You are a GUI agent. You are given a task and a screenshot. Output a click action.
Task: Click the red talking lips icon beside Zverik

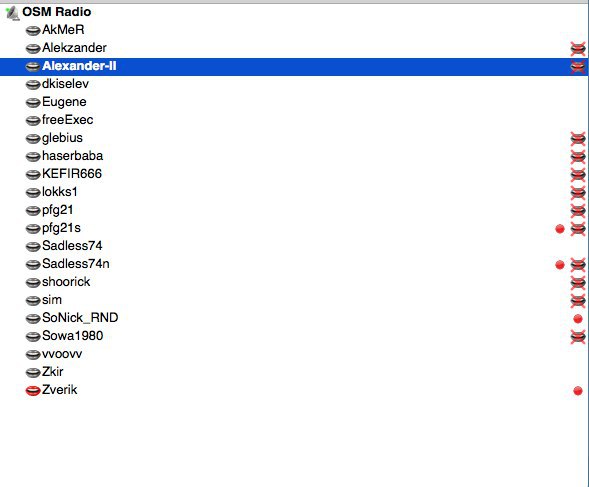click(33, 390)
